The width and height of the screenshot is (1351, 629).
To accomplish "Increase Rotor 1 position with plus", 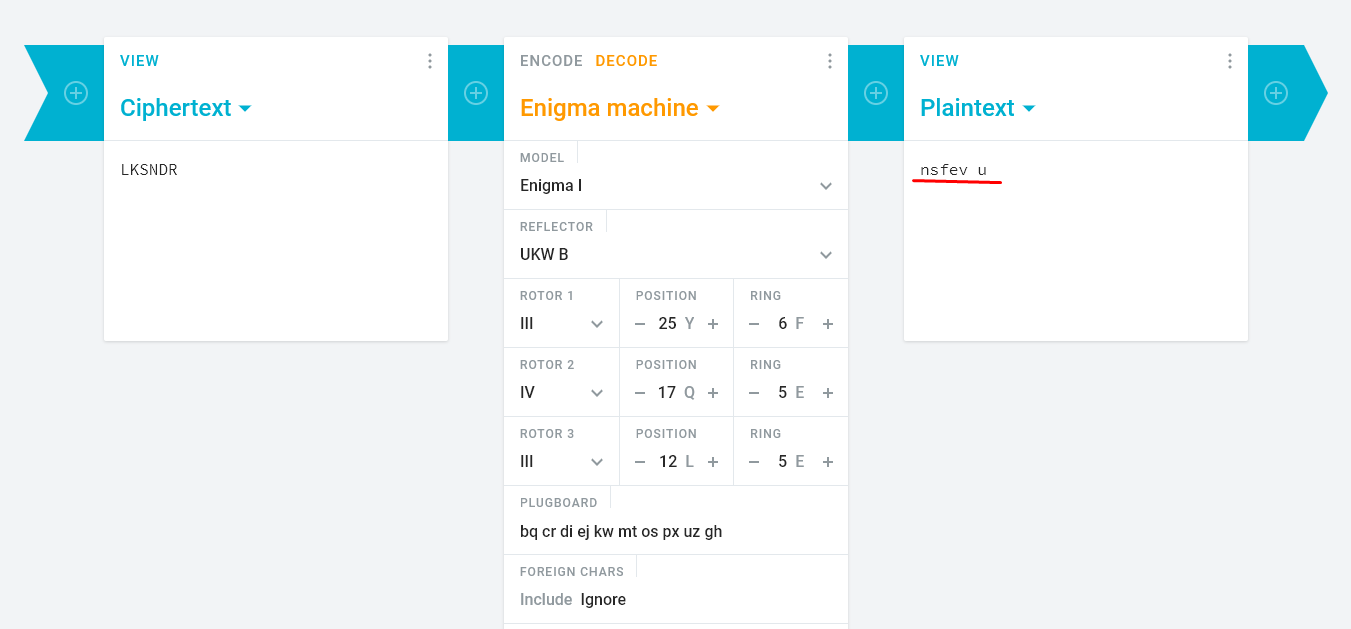I will [713, 324].
